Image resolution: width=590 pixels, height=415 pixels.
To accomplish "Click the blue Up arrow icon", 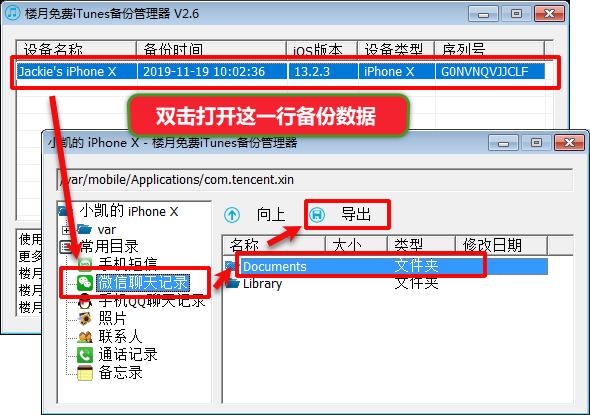I will (x=232, y=215).
